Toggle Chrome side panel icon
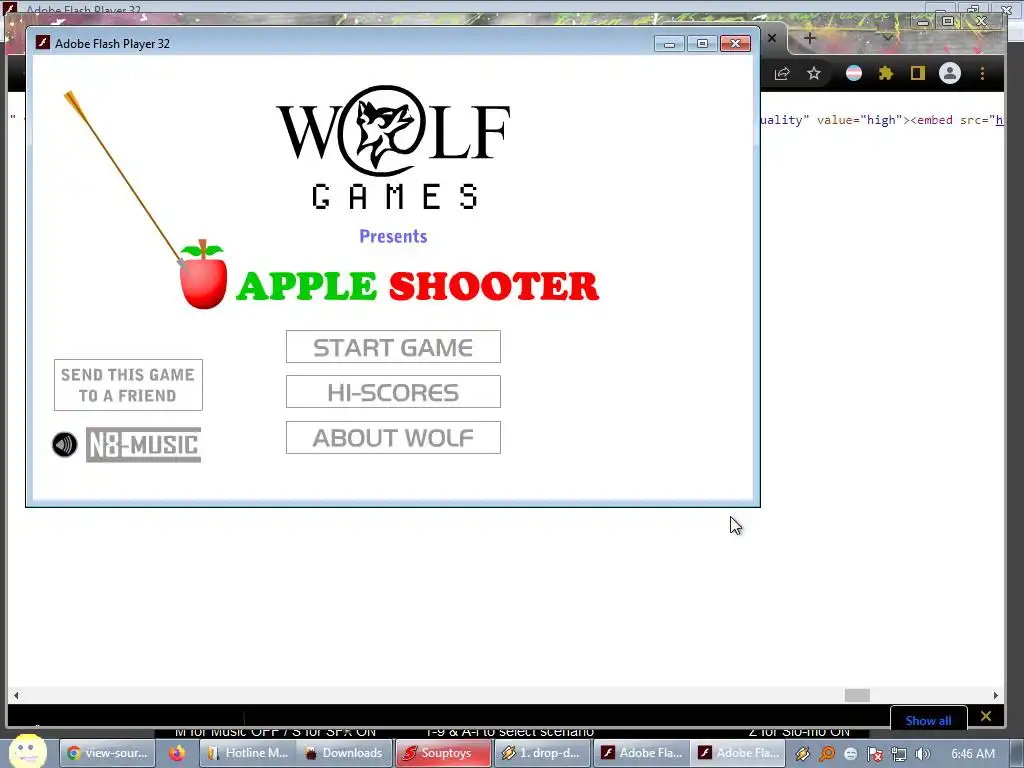Image resolution: width=1024 pixels, height=768 pixels. 918,73
